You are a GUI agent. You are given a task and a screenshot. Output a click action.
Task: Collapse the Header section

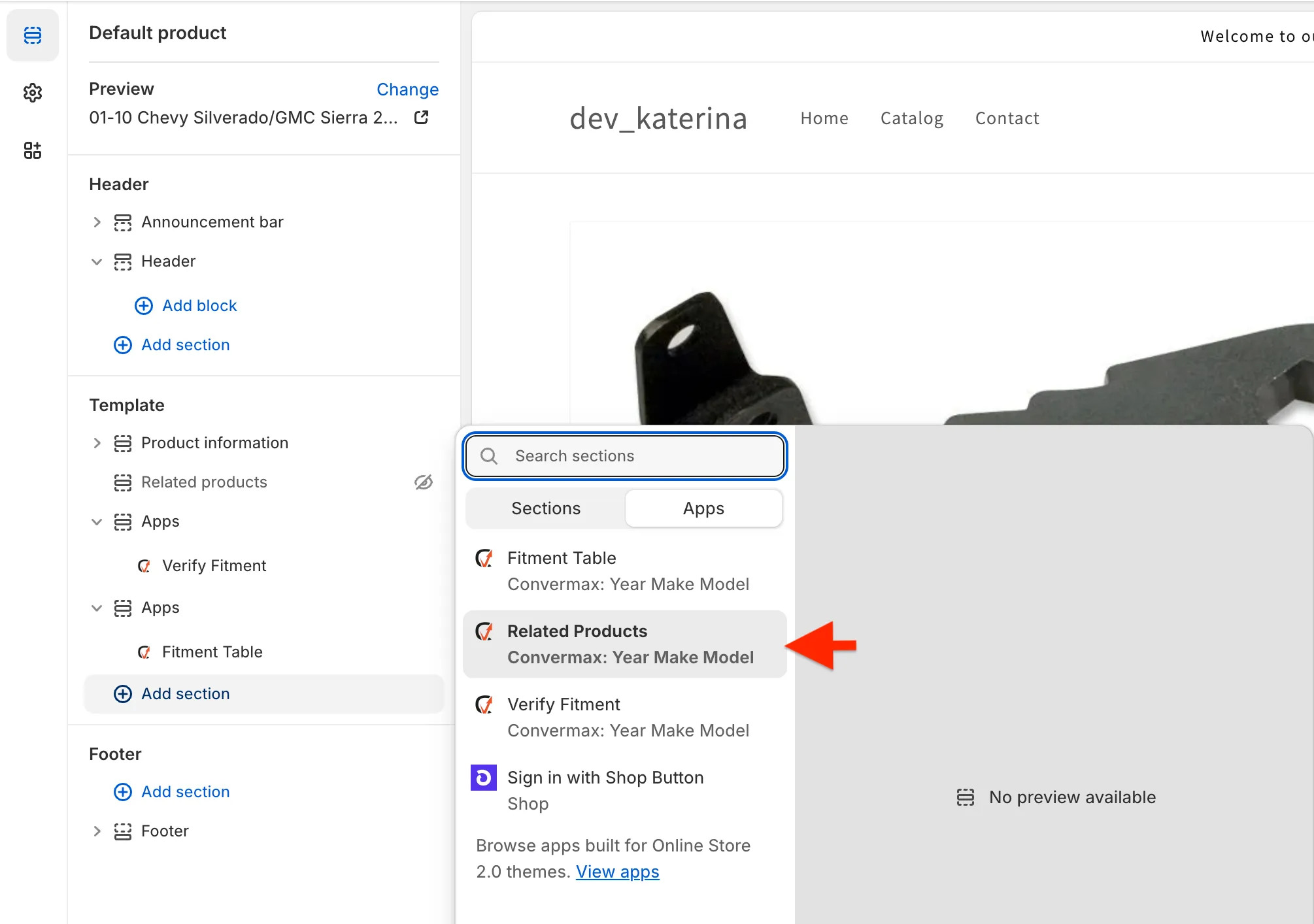coord(97,262)
